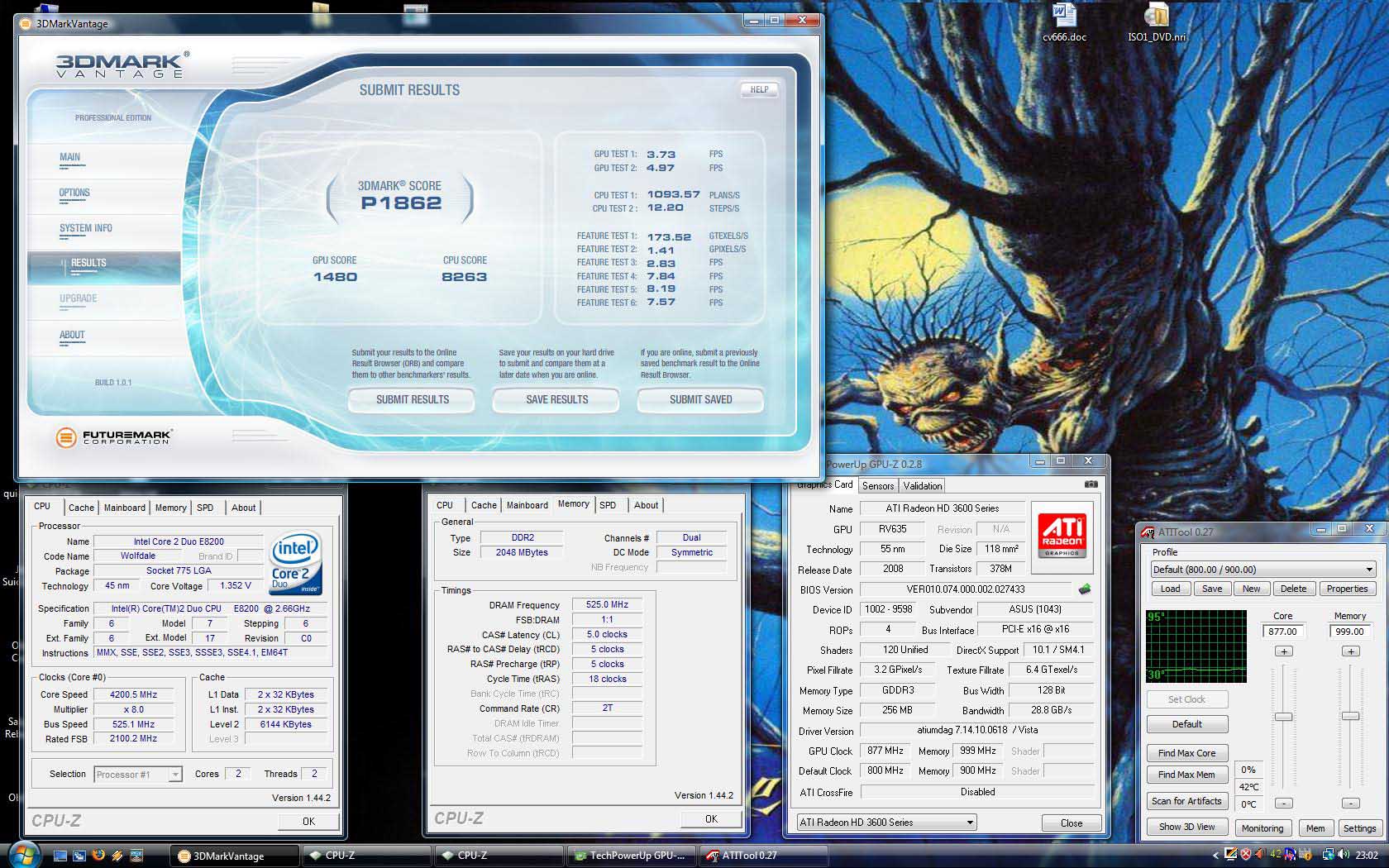
Task: Switch to Validation tab in GPU-Z
Action: click(922, 486)
